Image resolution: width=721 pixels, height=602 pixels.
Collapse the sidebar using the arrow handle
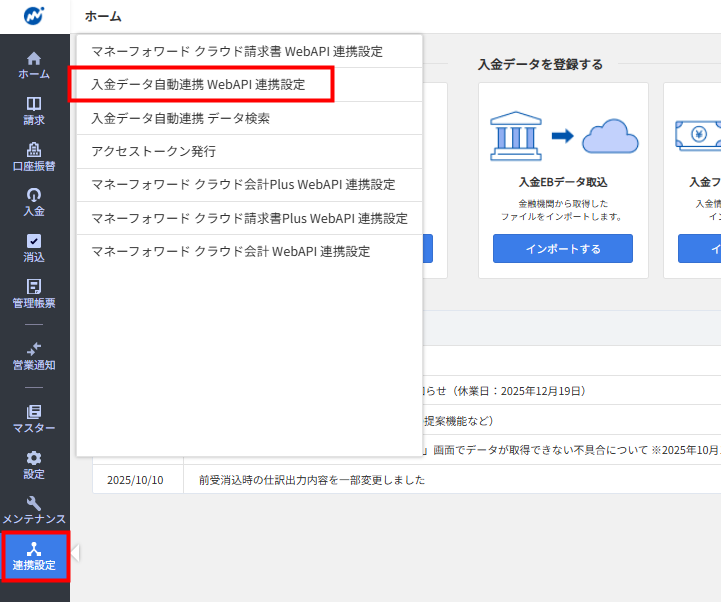[x=75, y=553]
